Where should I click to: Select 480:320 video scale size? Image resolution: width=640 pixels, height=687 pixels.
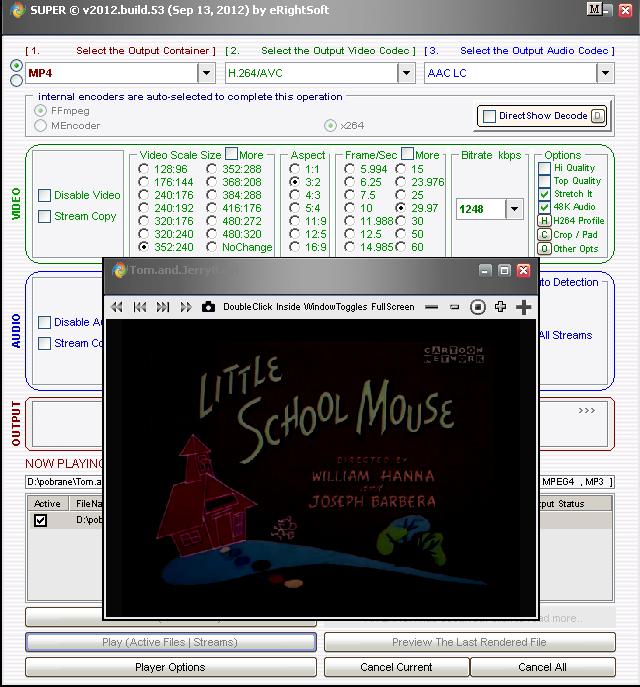(212, 234)
